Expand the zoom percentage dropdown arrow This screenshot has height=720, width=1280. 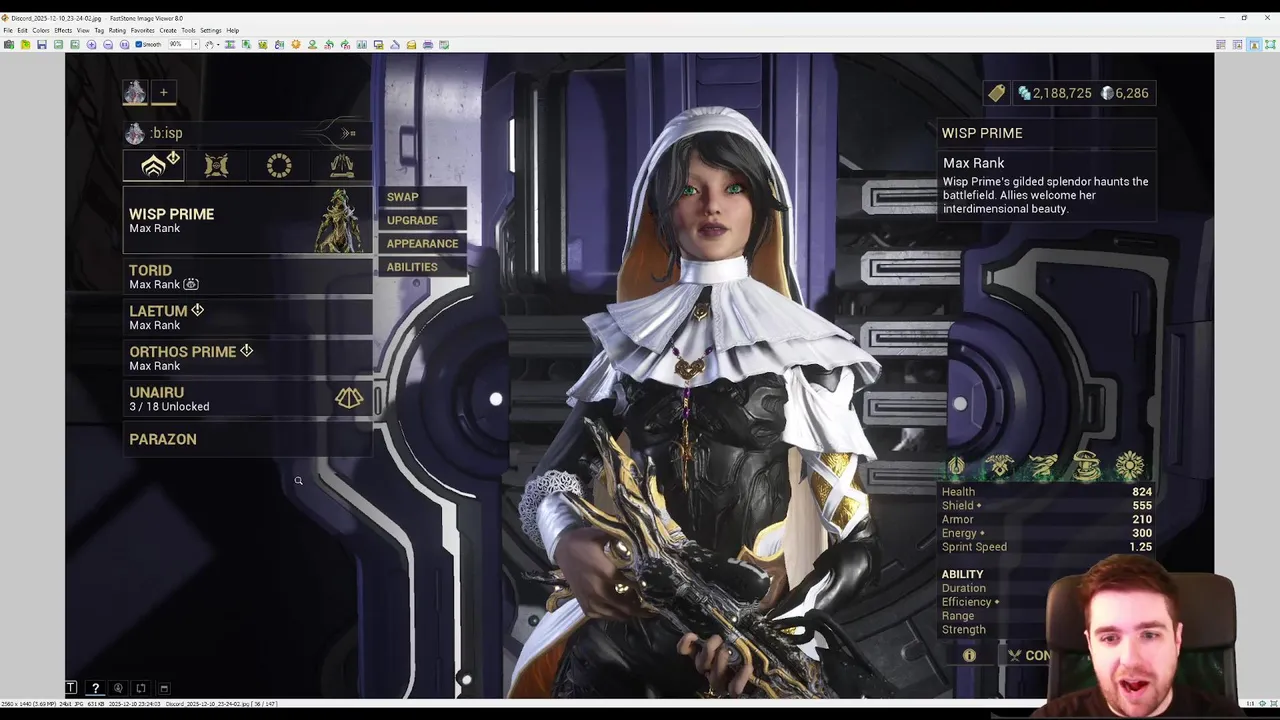pos(196,44)
